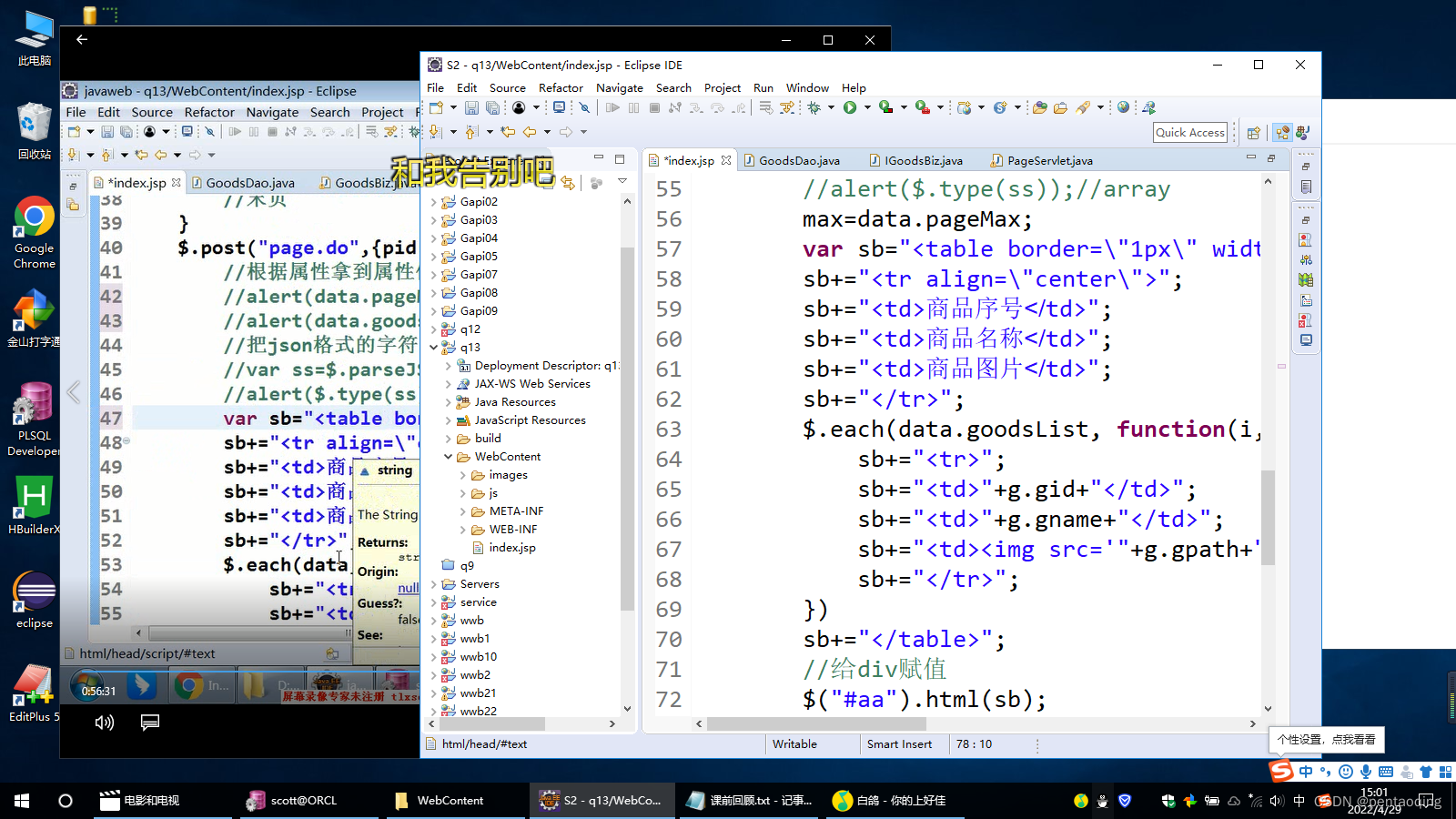Image resolution: width=1456 pixels, height=819 pixels.
Task: Toggle Link with Editor in Project Explorer
Action: tap(568, 183)
